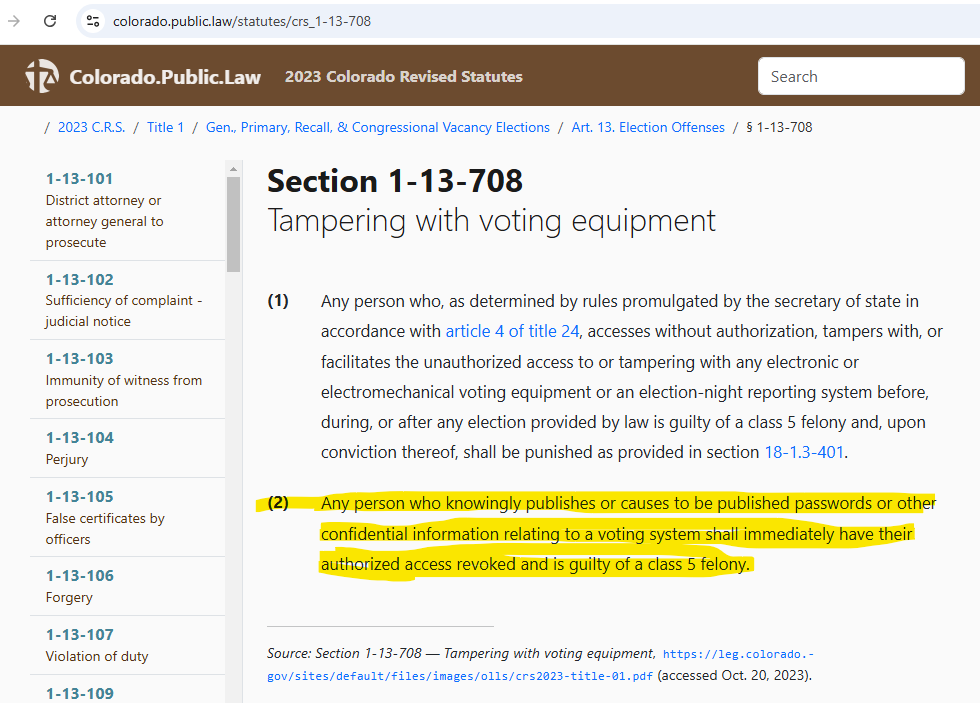
Task: Open the leg.colorado.gov source PDF link
Action: point(540,665)
